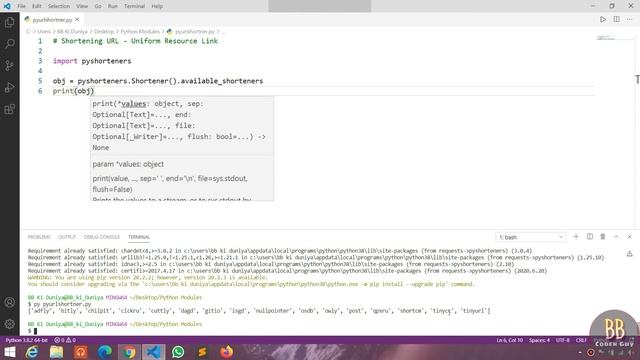
Task: Open the Windows Start button
Action: (9, 352)
